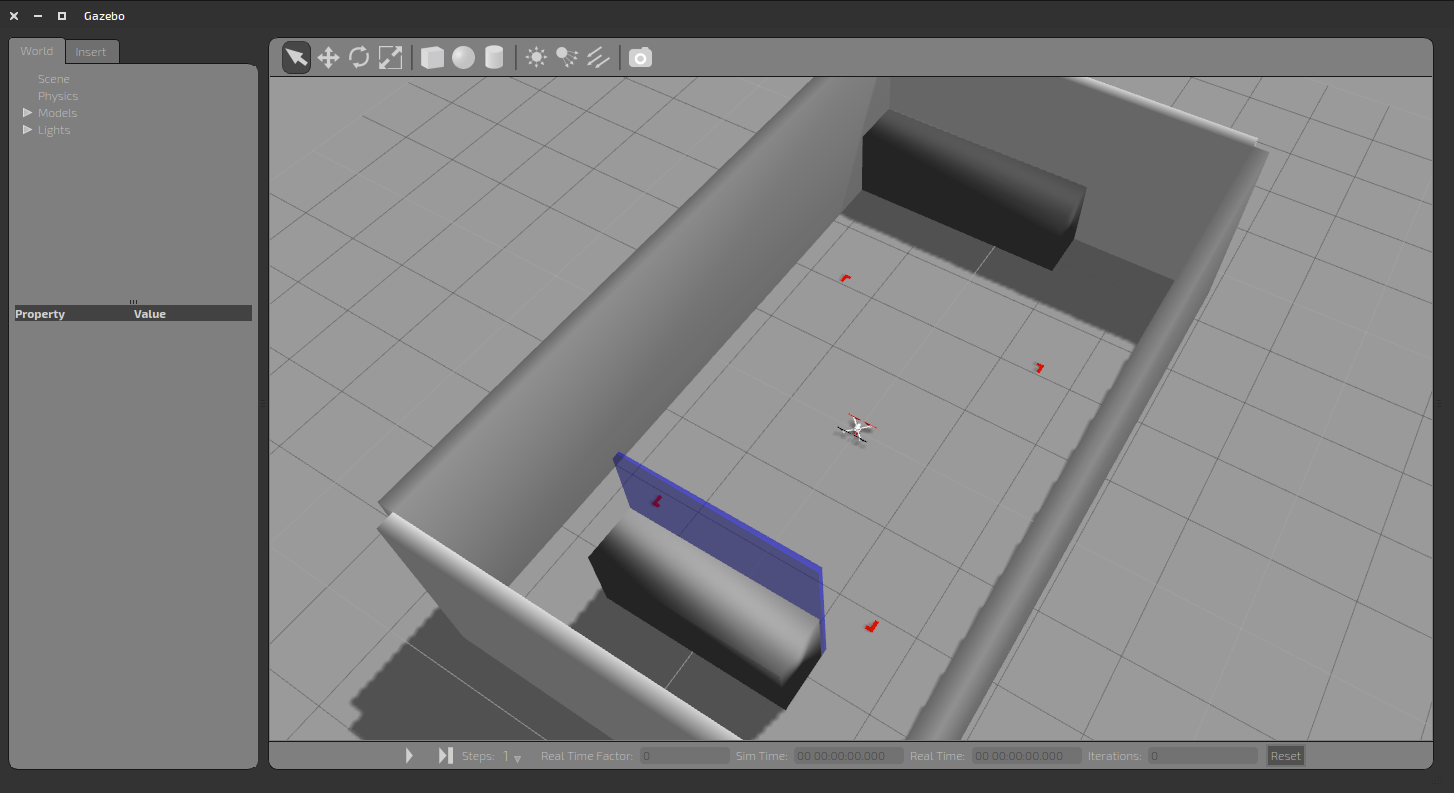Add a cylinder shape from toolbar
1454x793 pixels.
coord(494,58)
